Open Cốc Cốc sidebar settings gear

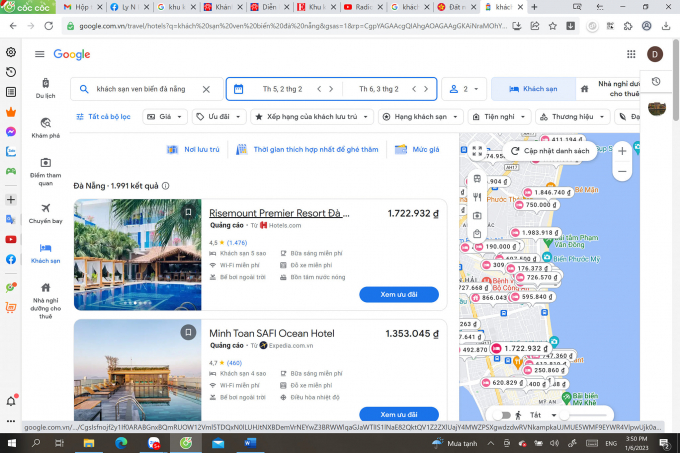(11, 52)
